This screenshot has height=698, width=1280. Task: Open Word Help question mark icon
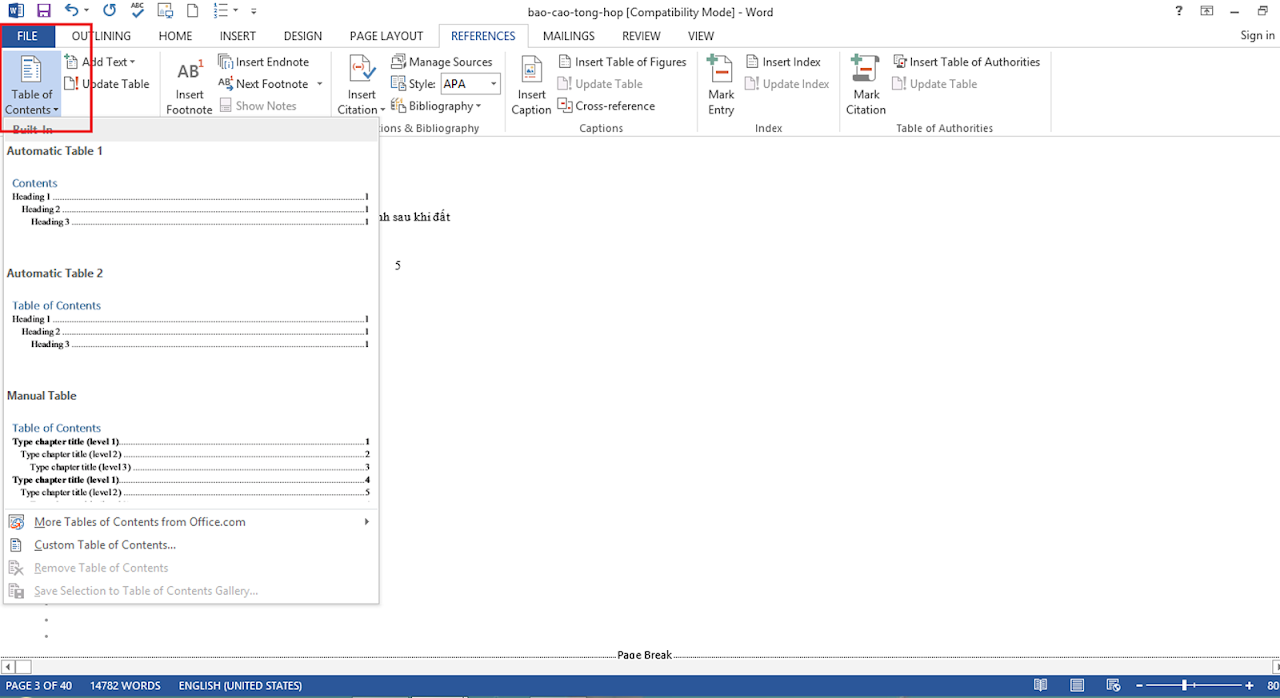click(x=1180, y=11)
